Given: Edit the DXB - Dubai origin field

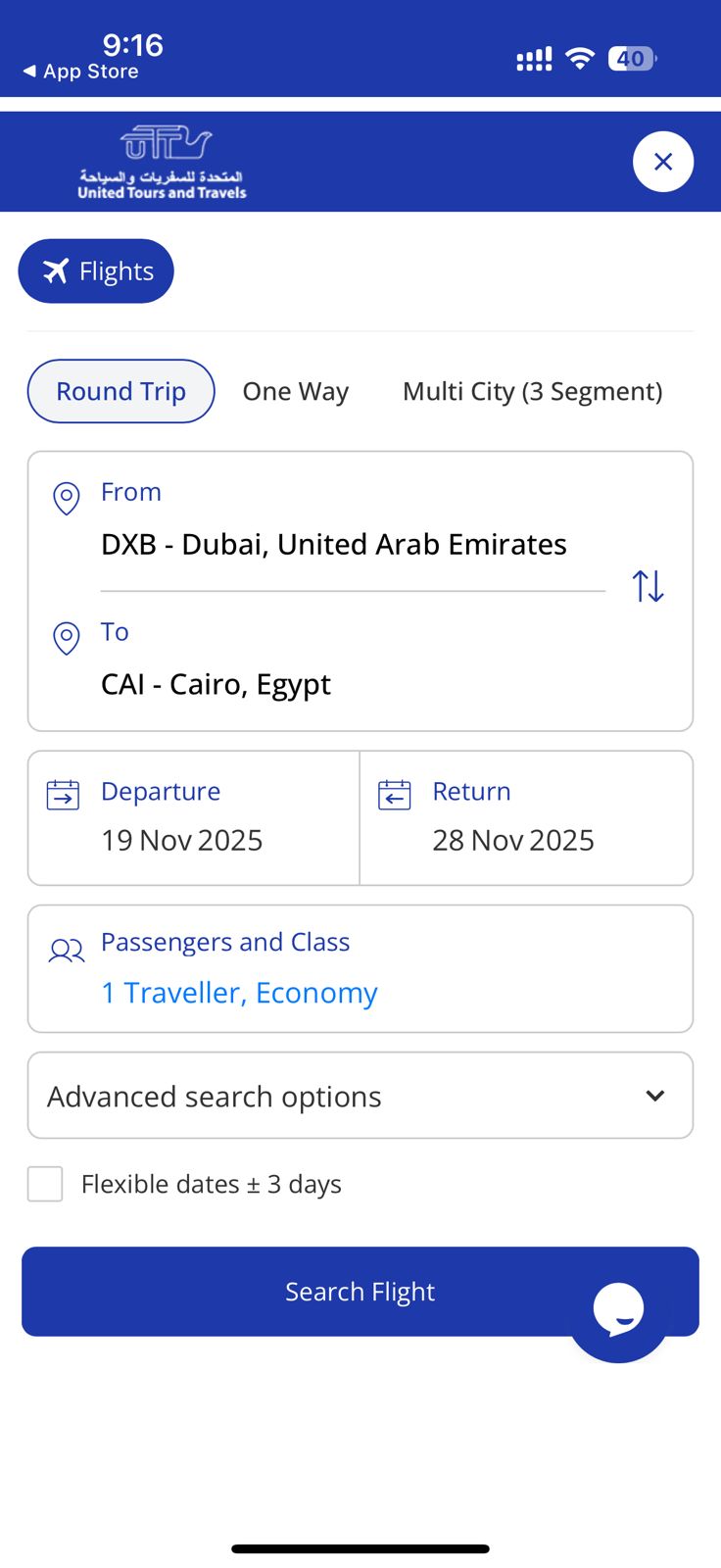Looking at the screenshot, I should (x=334, y=544).
